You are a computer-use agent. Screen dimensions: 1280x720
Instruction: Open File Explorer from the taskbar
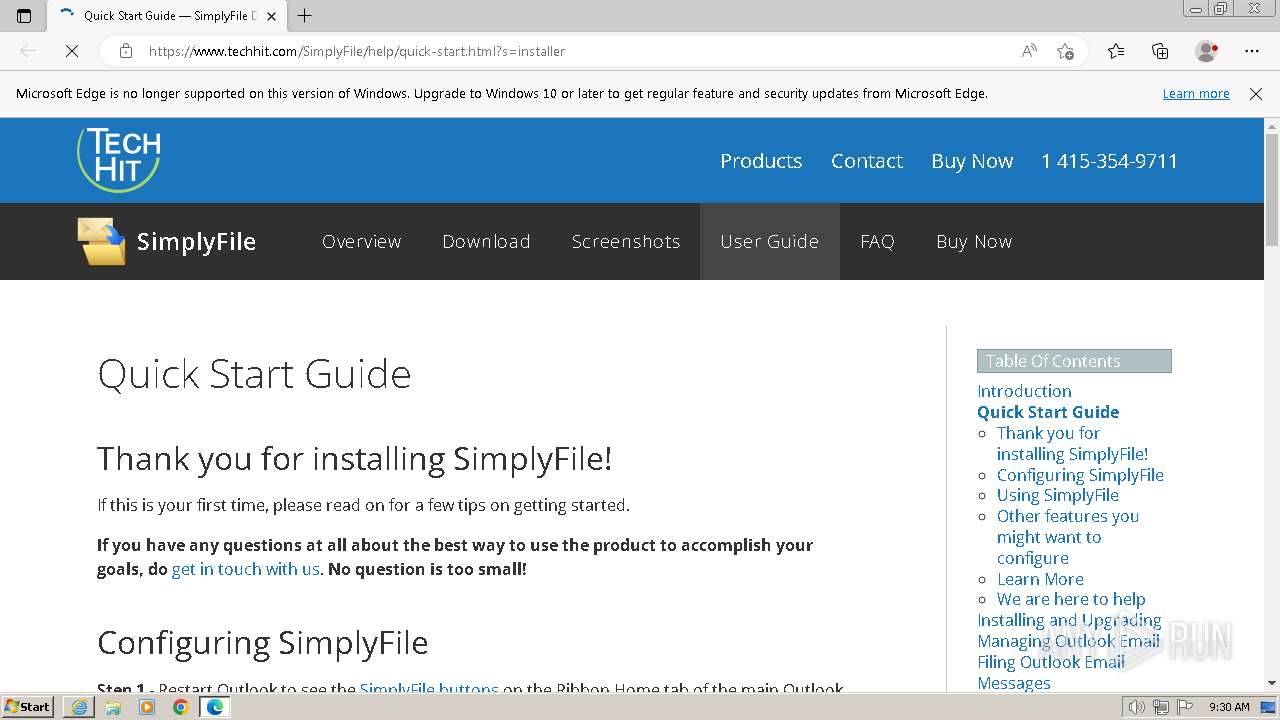113,707
